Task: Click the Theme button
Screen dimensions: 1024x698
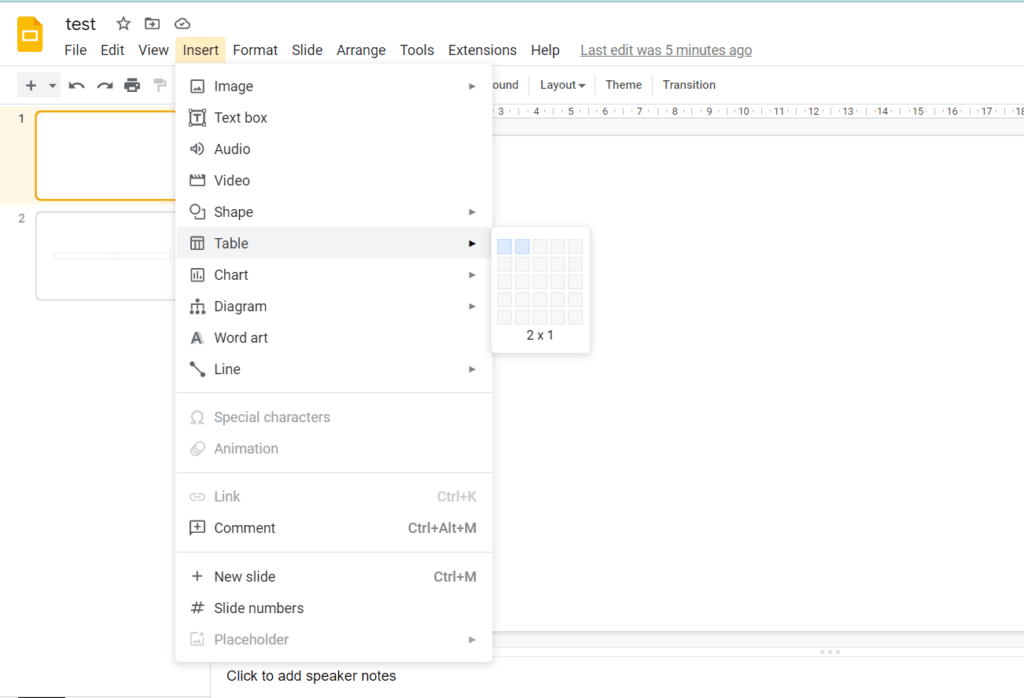Action: coord(623,85)
